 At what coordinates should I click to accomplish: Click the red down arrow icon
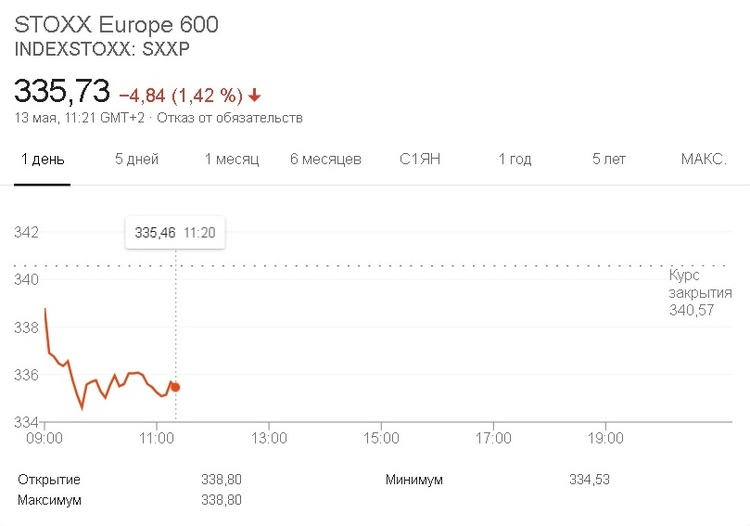255,96
